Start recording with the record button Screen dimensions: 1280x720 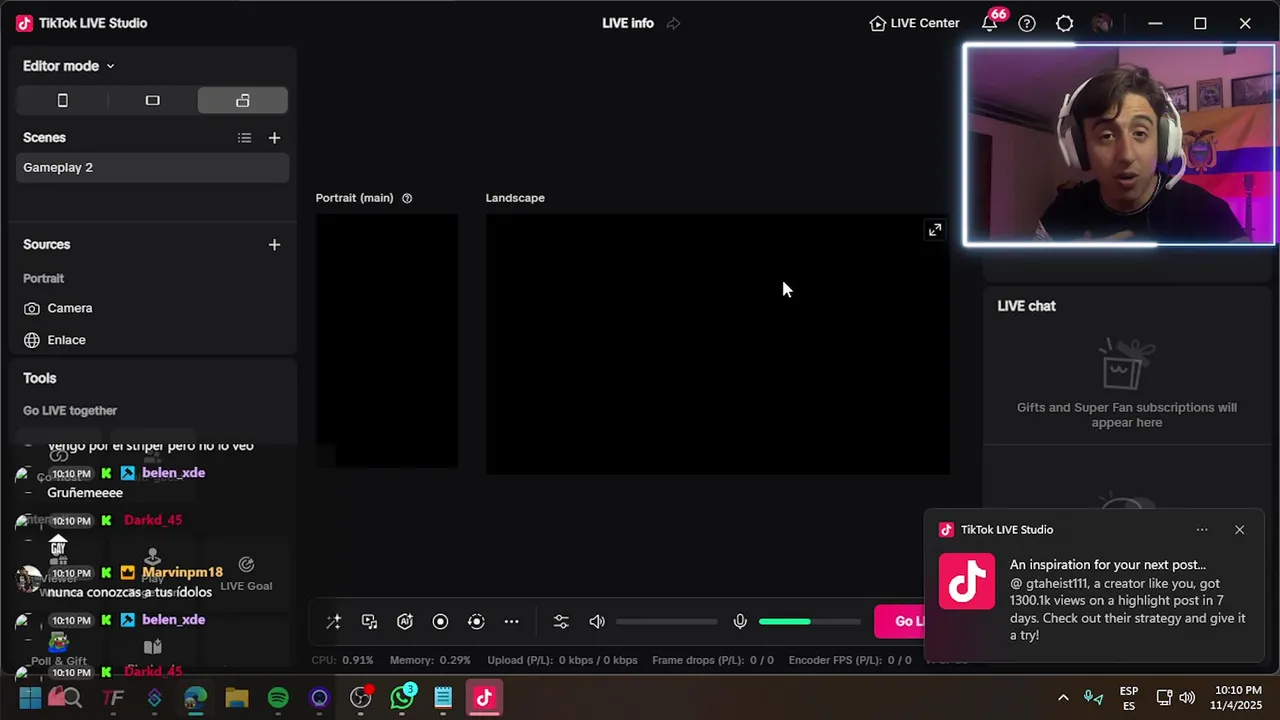[x=440, y=622]
